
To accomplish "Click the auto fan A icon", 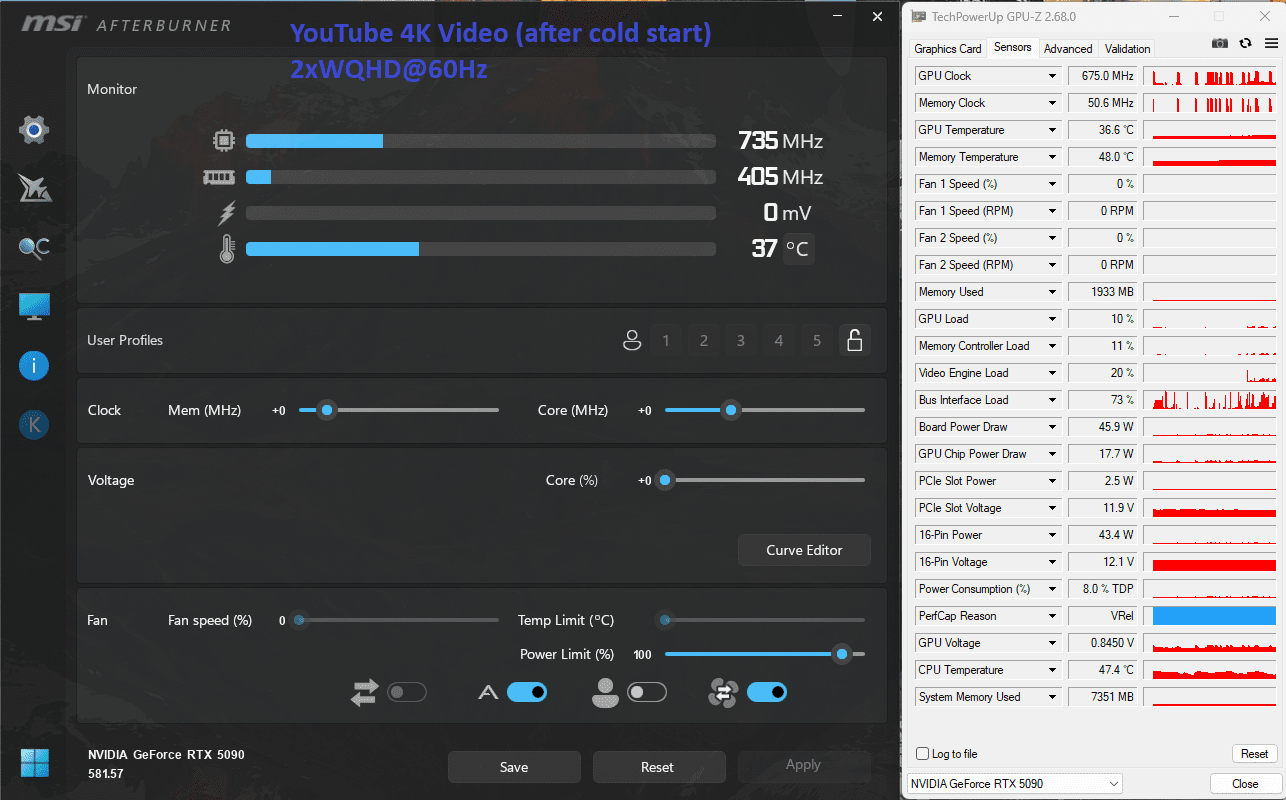I will 488,692.
